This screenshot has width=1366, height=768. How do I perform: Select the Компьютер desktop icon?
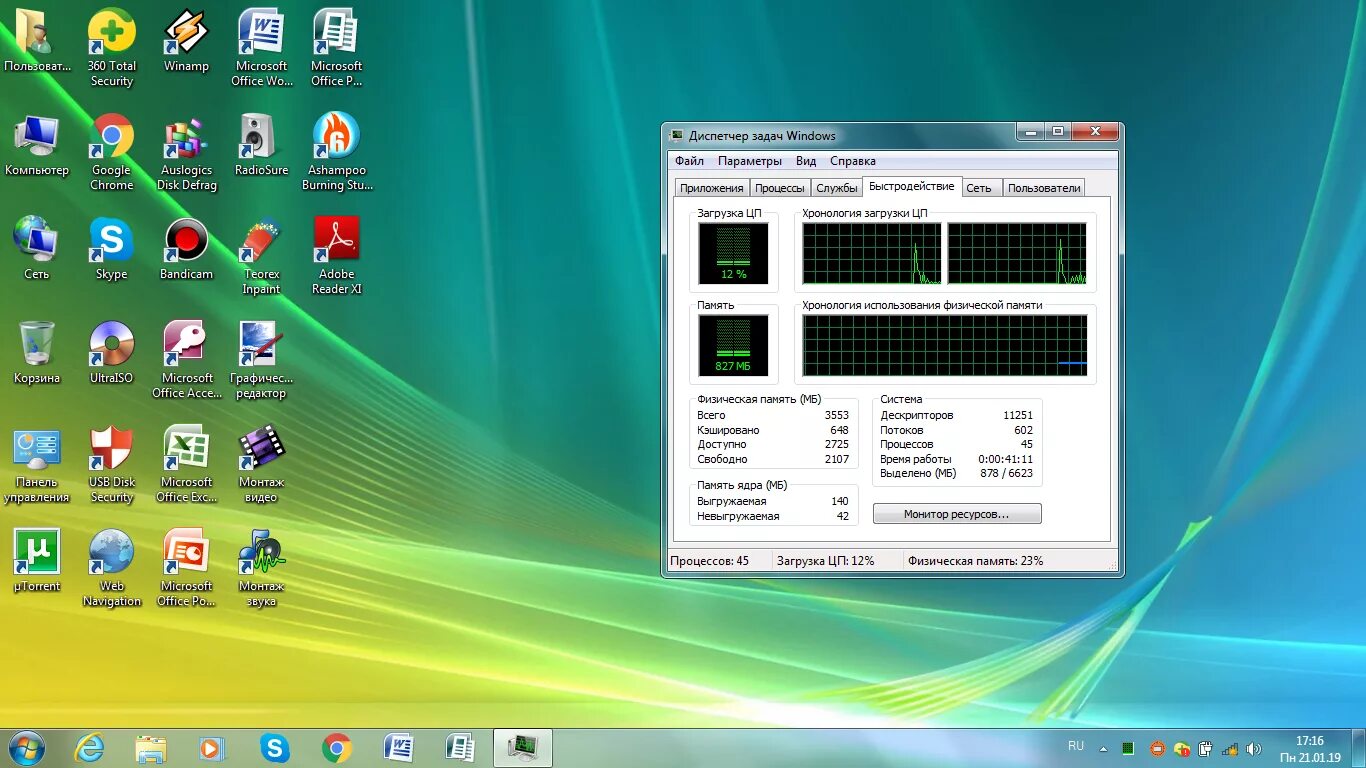pyautogui.click(x=37, y=145)
